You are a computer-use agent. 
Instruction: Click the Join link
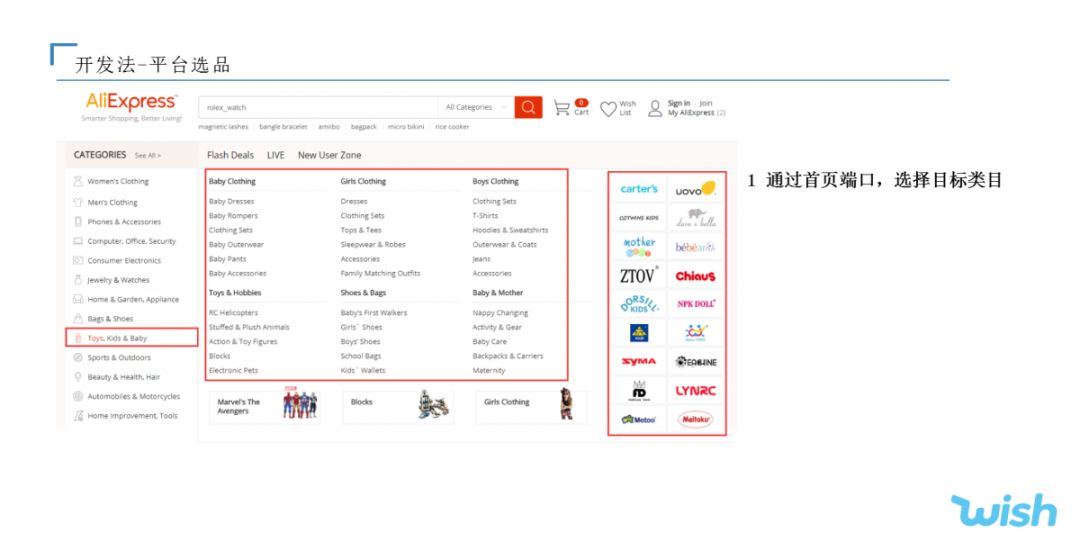705,103
